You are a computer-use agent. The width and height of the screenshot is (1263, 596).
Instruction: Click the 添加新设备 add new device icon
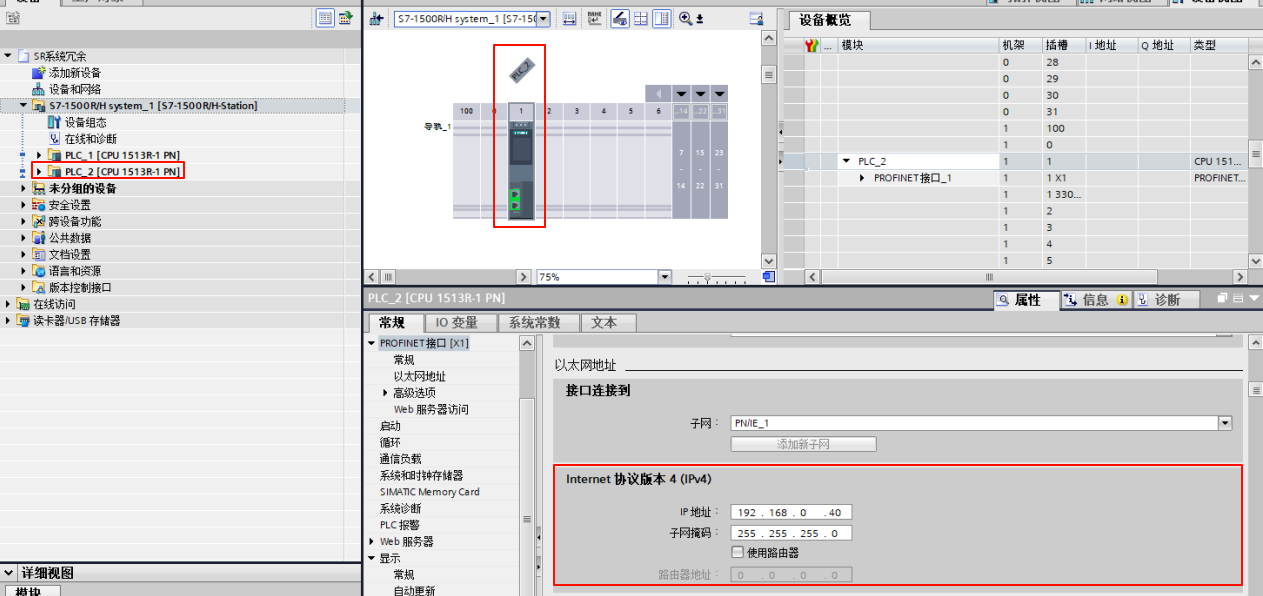pyautogui.click(x=39, y=73)
